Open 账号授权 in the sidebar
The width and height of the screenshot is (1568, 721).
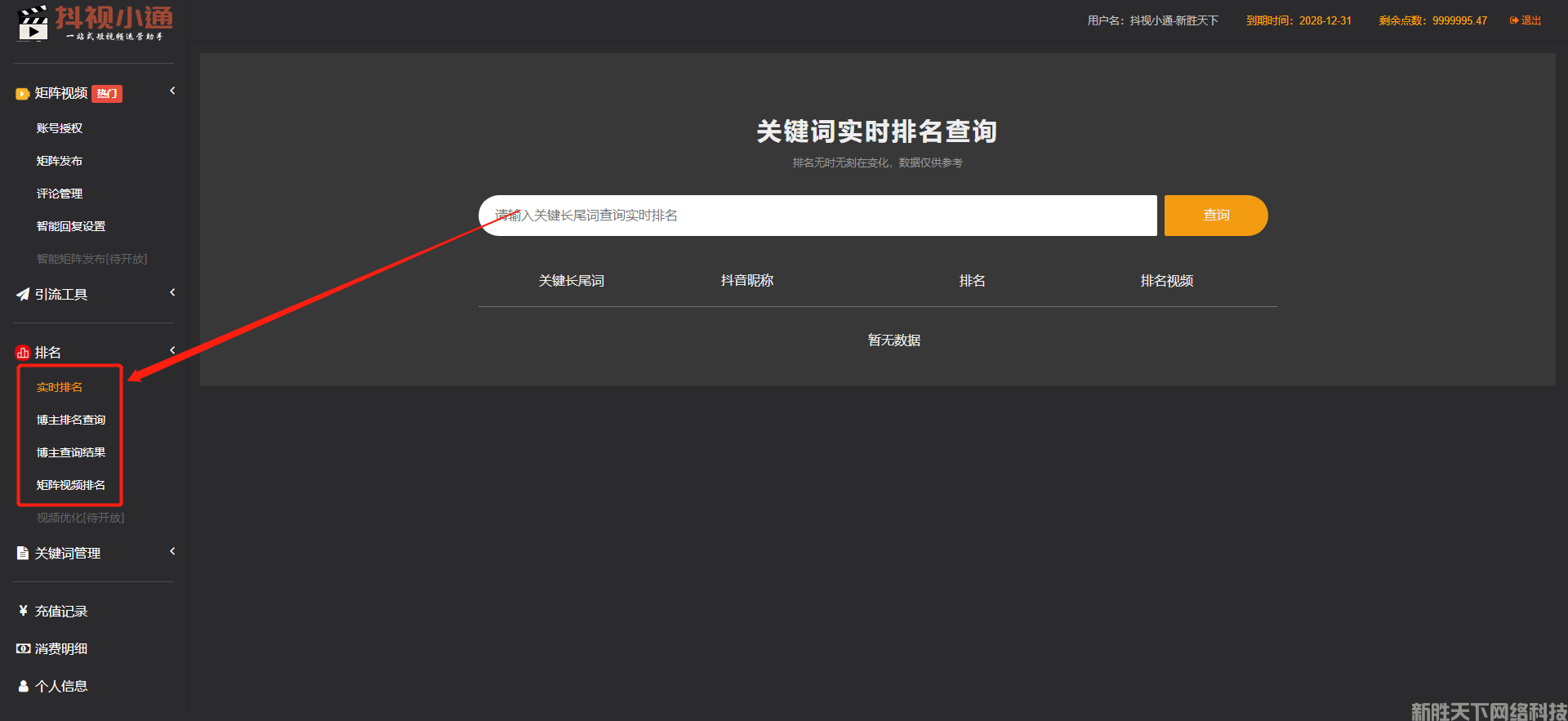point(60,128)
